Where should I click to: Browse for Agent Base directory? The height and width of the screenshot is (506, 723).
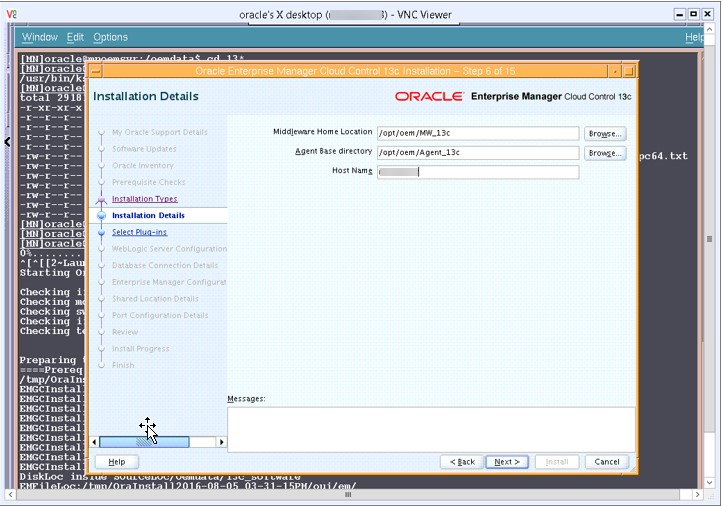click(x=605, y=153)
